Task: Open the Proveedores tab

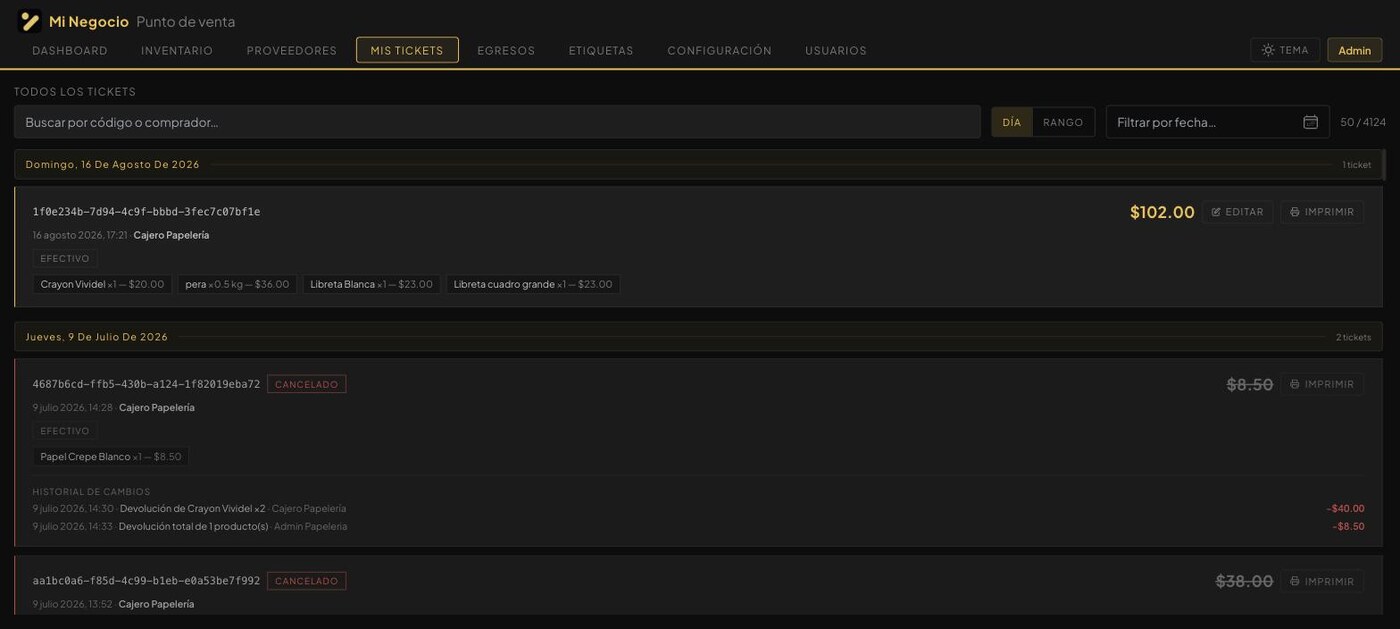Action: click(x=292, y=50)
